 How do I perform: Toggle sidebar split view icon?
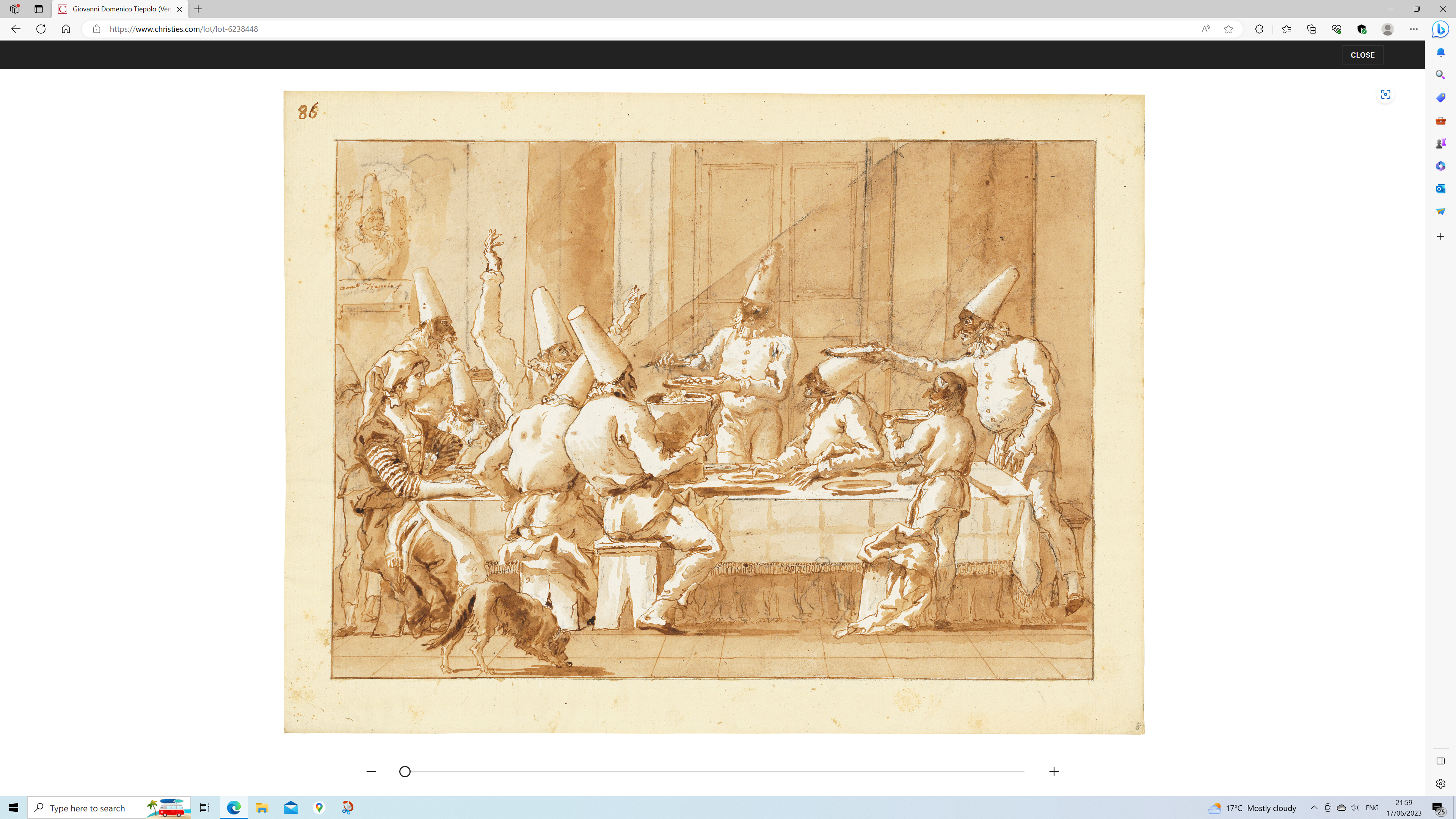(1440, 761)
